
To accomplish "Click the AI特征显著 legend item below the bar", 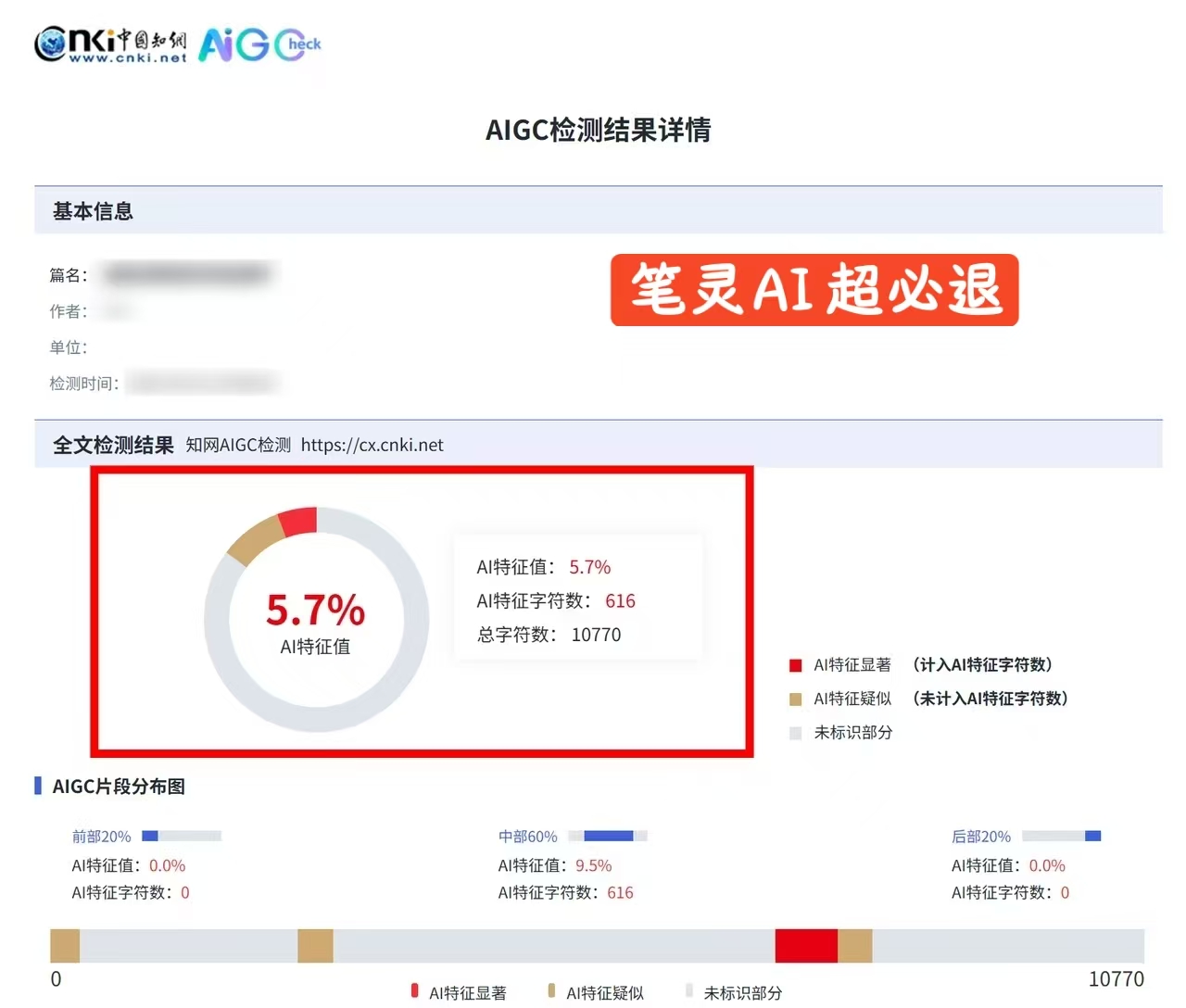I will click(x=459, y=992).
